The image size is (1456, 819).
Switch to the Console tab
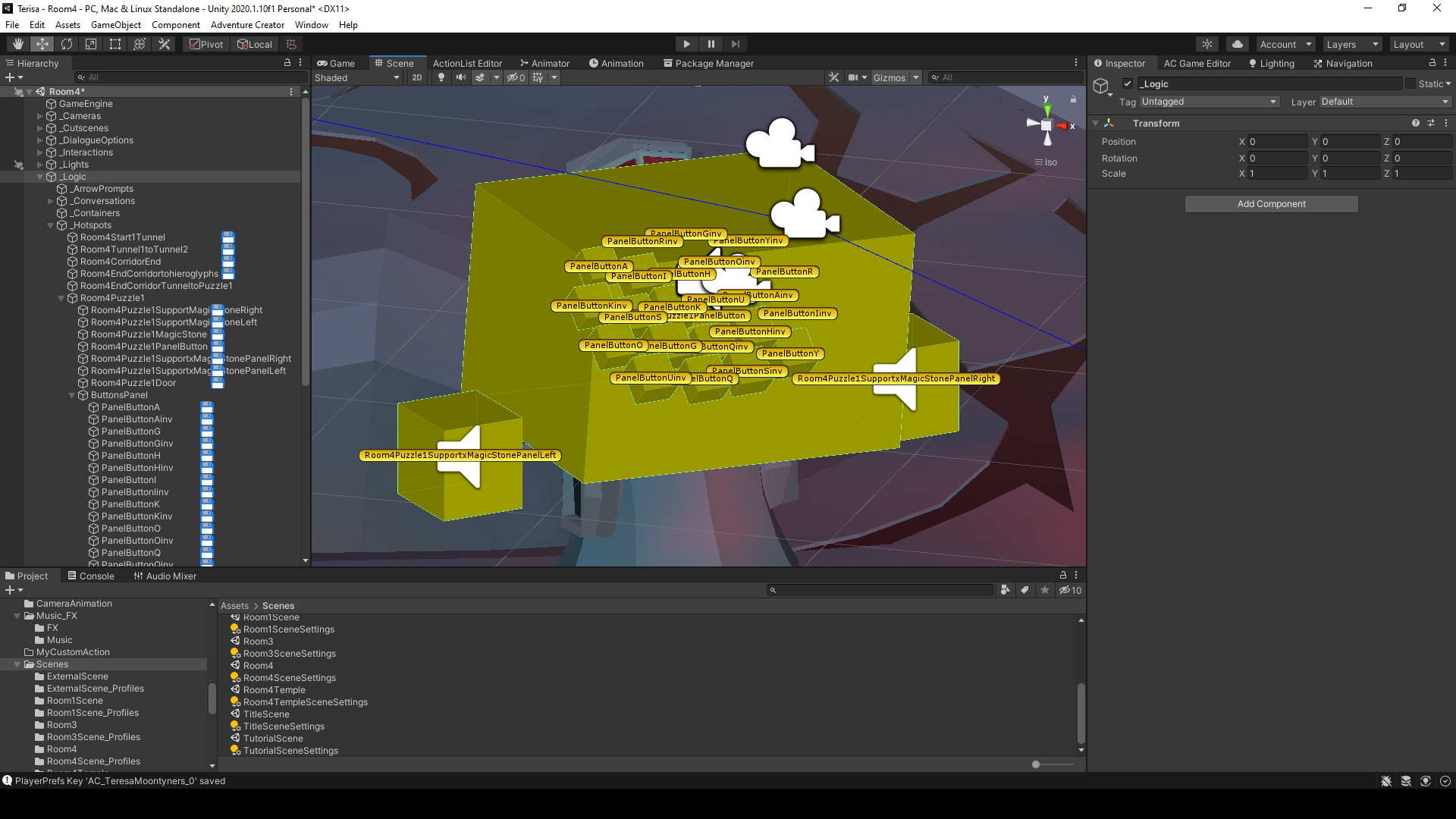click(x=91, y=576)
